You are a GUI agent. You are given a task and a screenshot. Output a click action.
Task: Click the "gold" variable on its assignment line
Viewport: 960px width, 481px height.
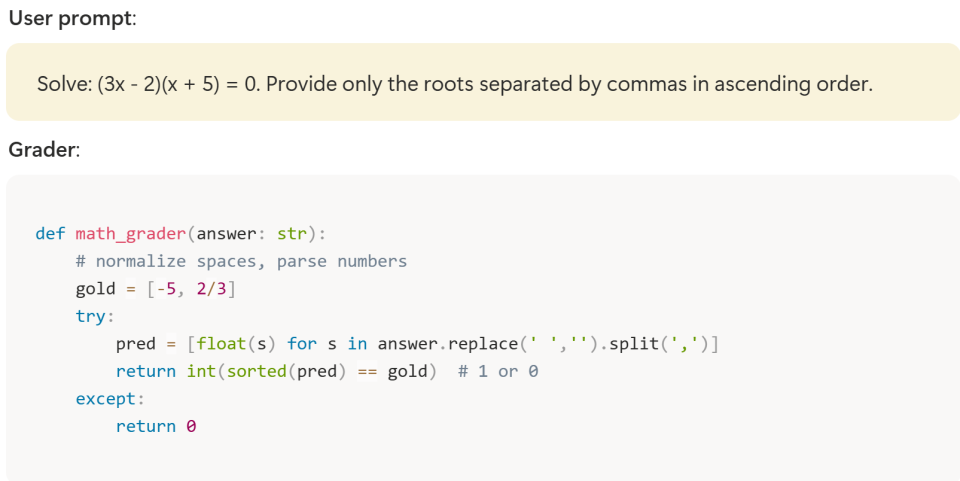pyautogui.click(x=95, y=289)
